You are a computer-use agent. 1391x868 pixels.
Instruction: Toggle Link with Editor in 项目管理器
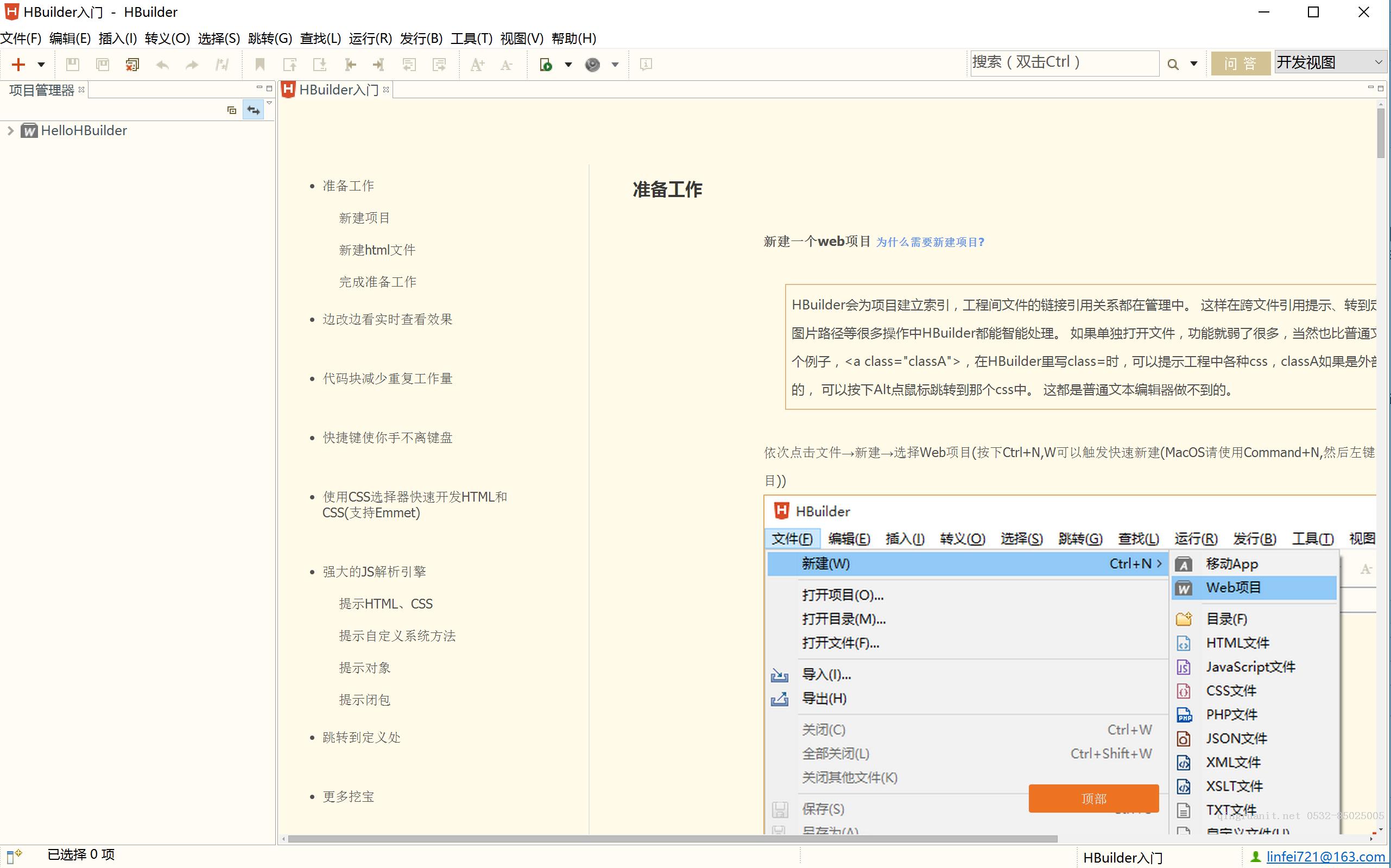point(253,110)
